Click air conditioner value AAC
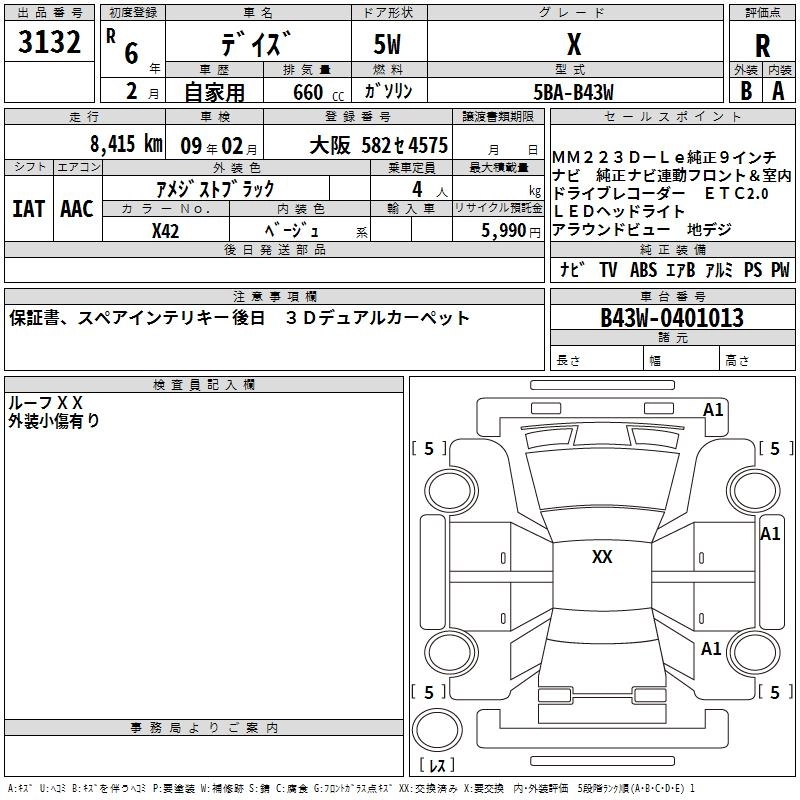The image size is (800, 800). pyautogui.click(x=77, y=209)
